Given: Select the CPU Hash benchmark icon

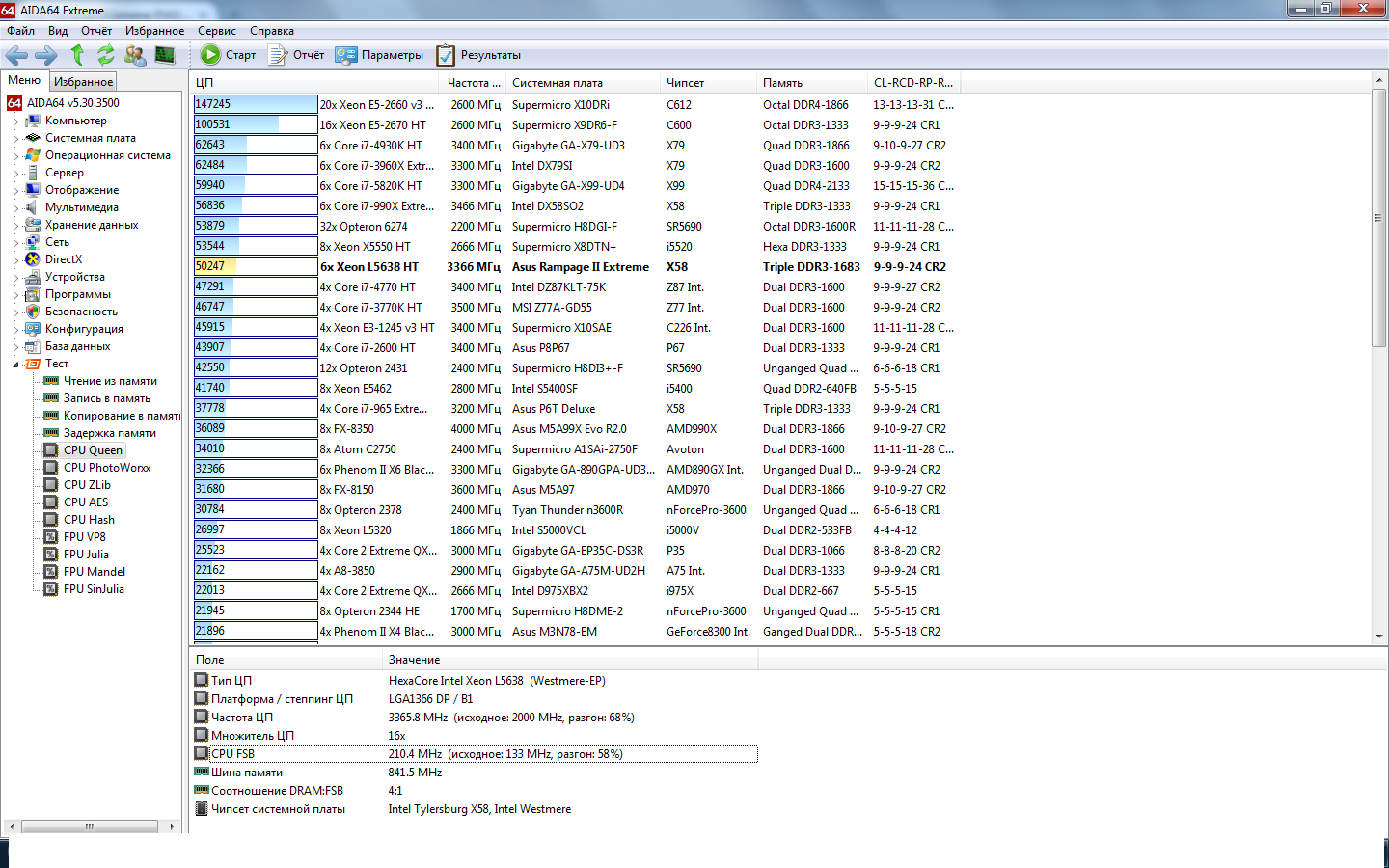Looking at the screenshot, I should click(x=51, y=520).
